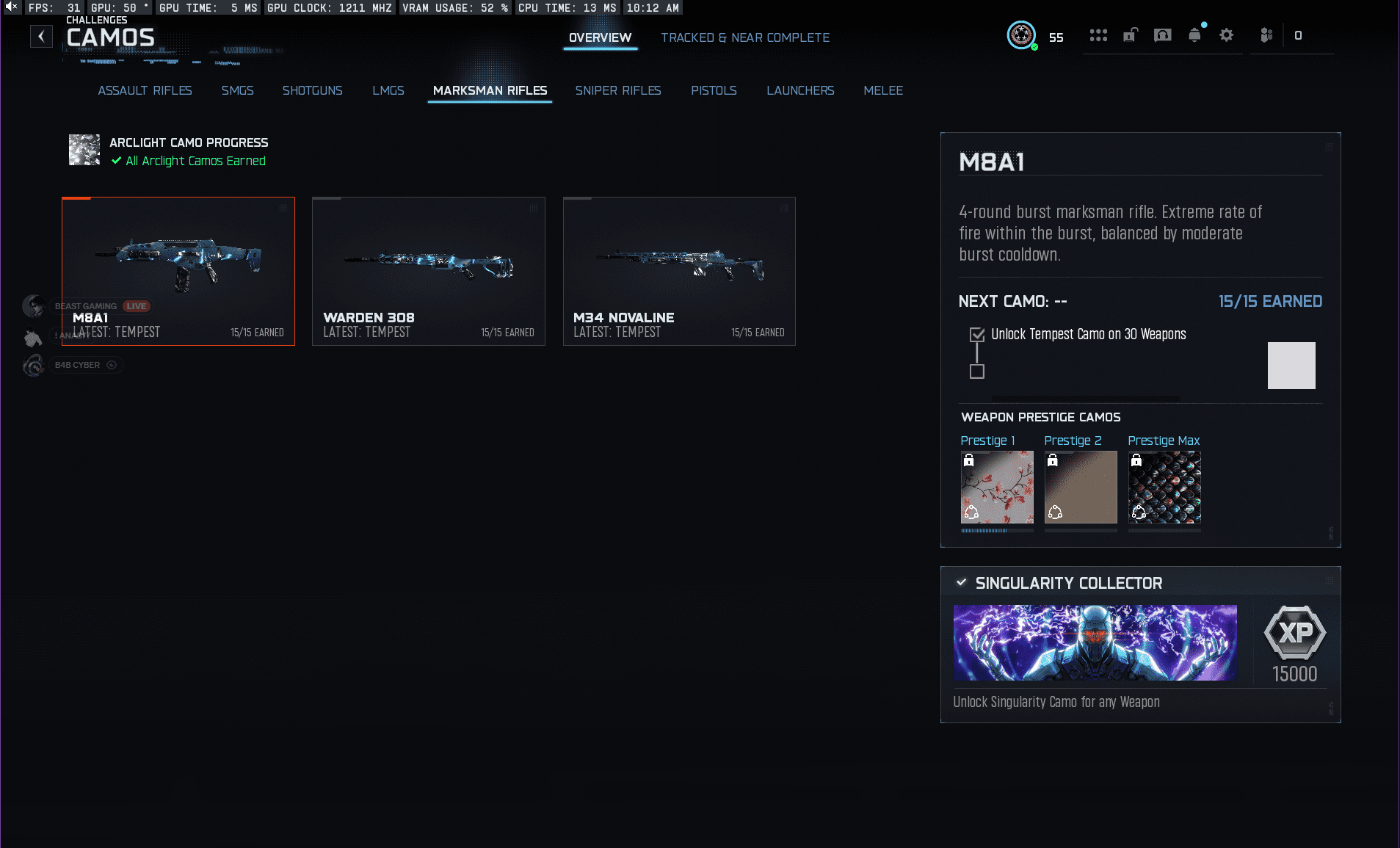This screenshot has height=848, width=1400.
Task: Click the Prestige 1 floral camo thumbnail
Action: point(997,487)
